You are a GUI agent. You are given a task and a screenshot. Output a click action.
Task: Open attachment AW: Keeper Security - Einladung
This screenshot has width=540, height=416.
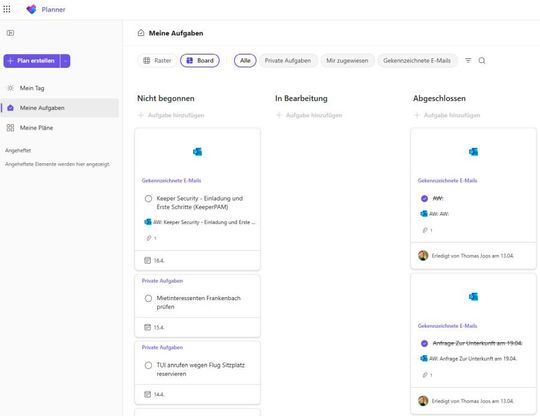coord(200,222)
